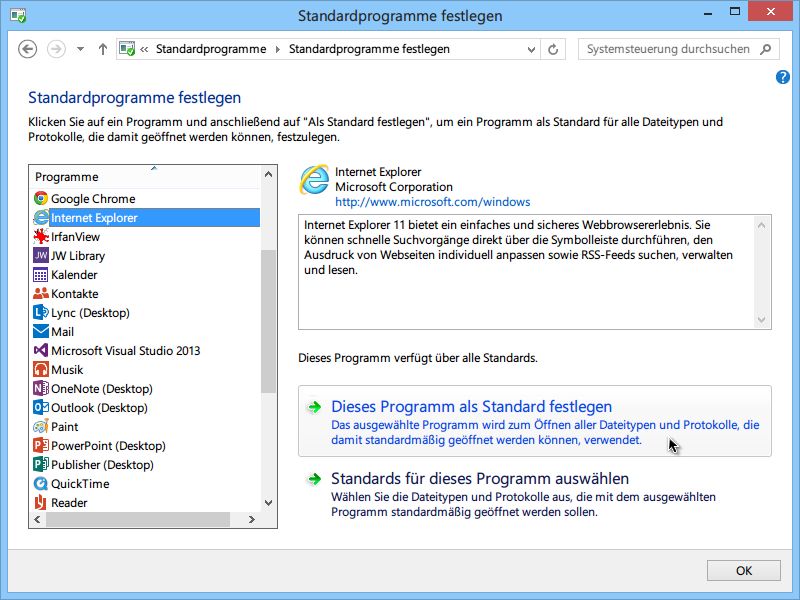Screen dimensions: 800x600
Task: Select JW Library in the list
Action: (144, 255)
